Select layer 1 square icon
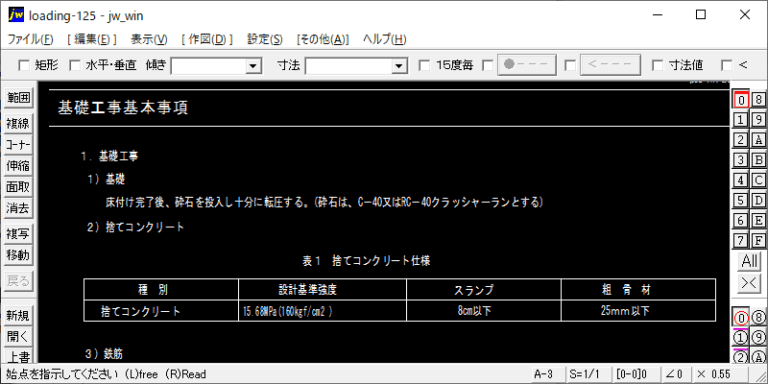The width and height of the screenshot is (768, 384). pyautogui.click(x=741, y=120)
